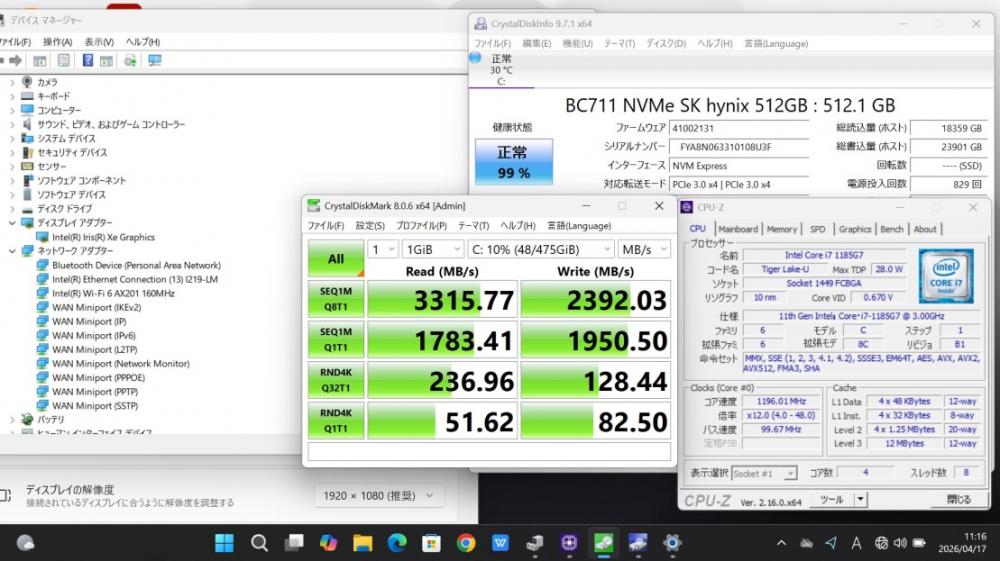Open the test count dropdown showing 1
The image size is (1000, 561).
point(383,249)
